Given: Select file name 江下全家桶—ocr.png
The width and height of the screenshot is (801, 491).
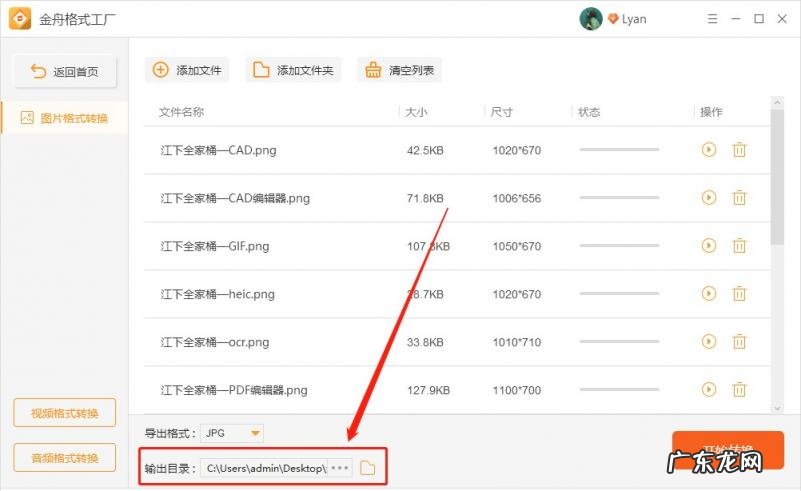Looking at the screenshot, I should [215, 342].
